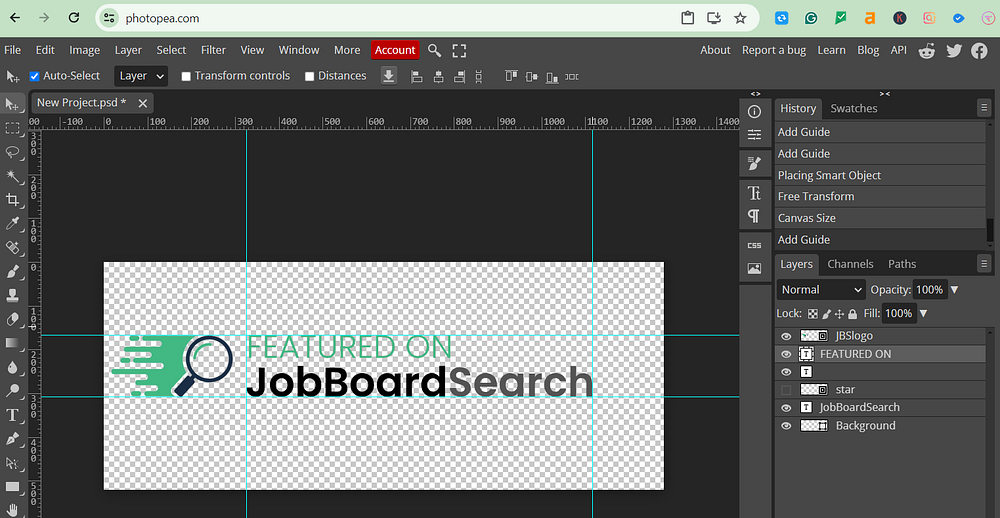Select the Brush tool

[13, 272]
